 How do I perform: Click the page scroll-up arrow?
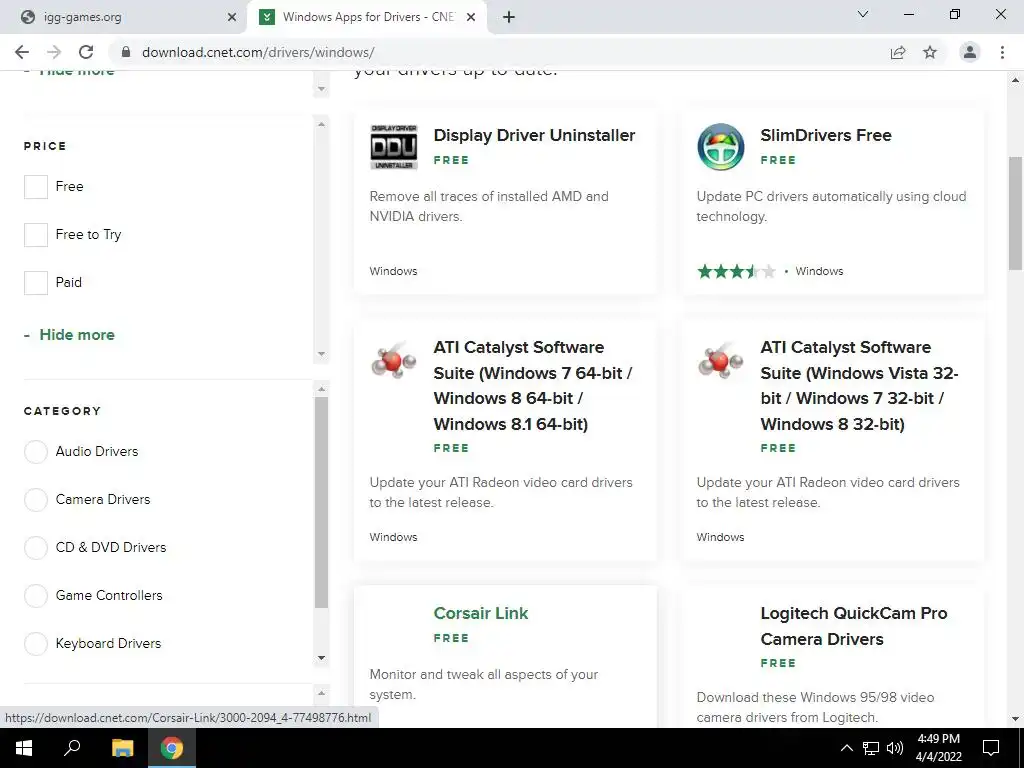pyautogui.click(x=1016, y=80)
